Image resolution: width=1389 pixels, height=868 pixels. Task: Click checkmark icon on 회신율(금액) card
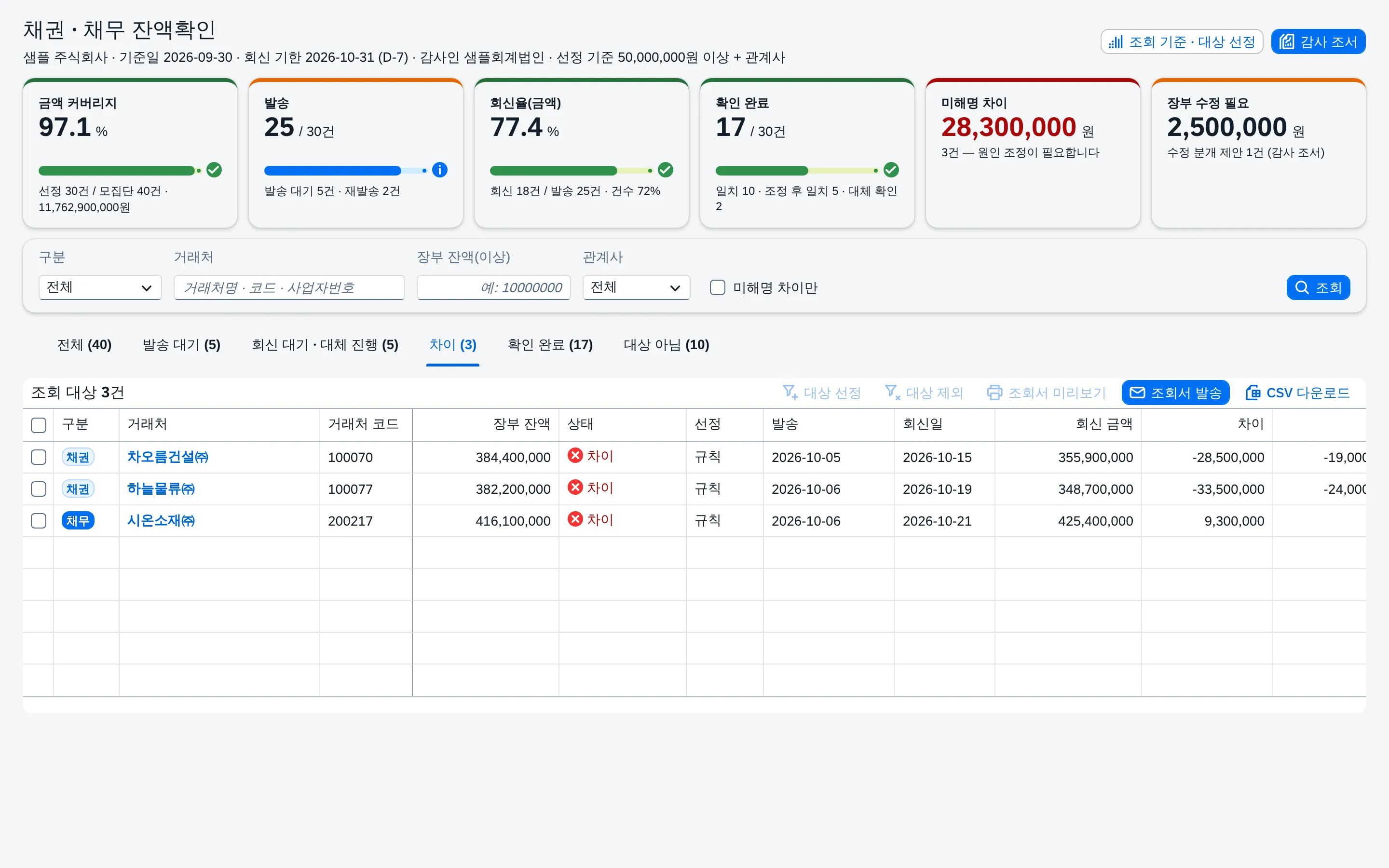pyautogui.click(x=665, y=170)
